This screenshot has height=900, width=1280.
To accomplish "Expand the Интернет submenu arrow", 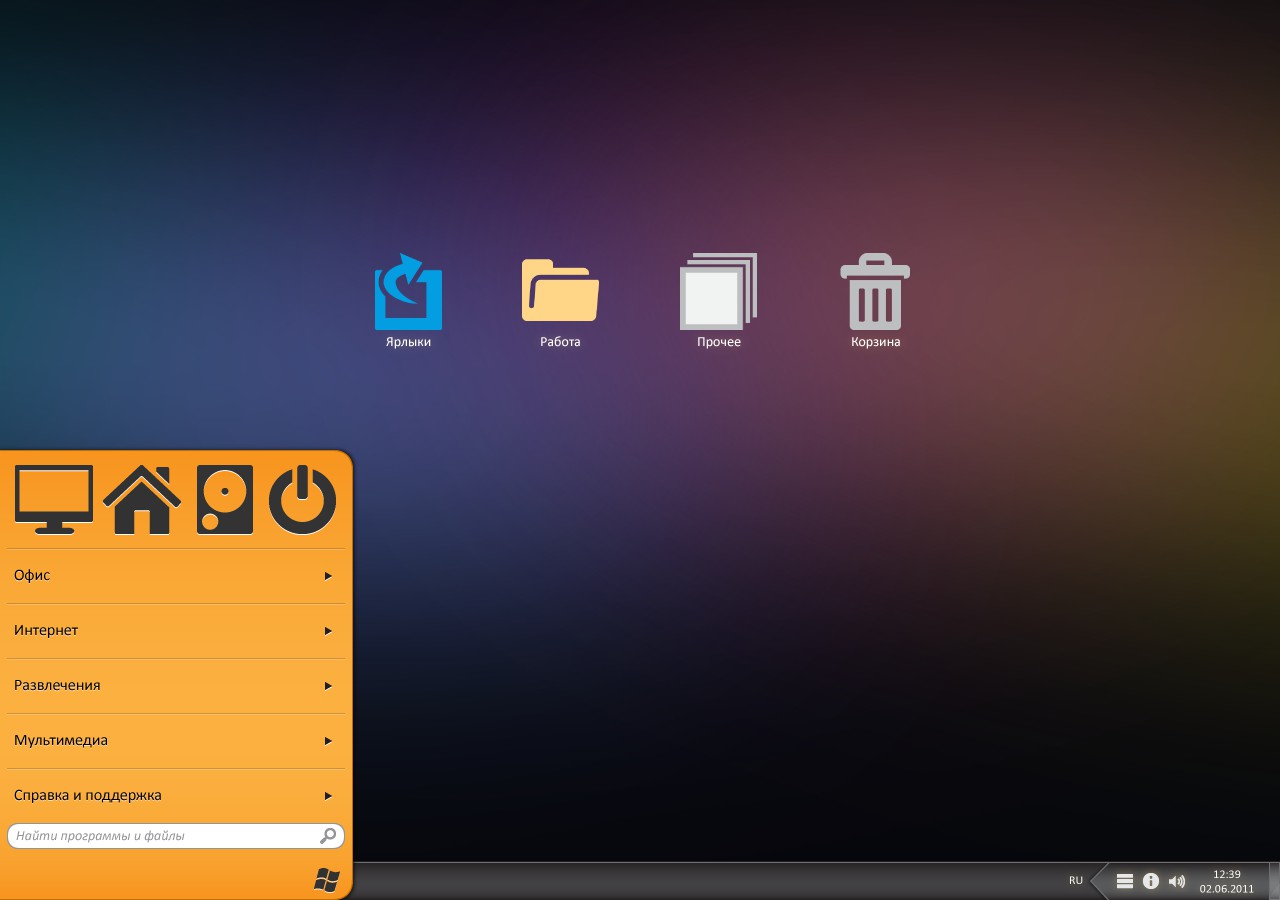I will [x=328, y=631].
